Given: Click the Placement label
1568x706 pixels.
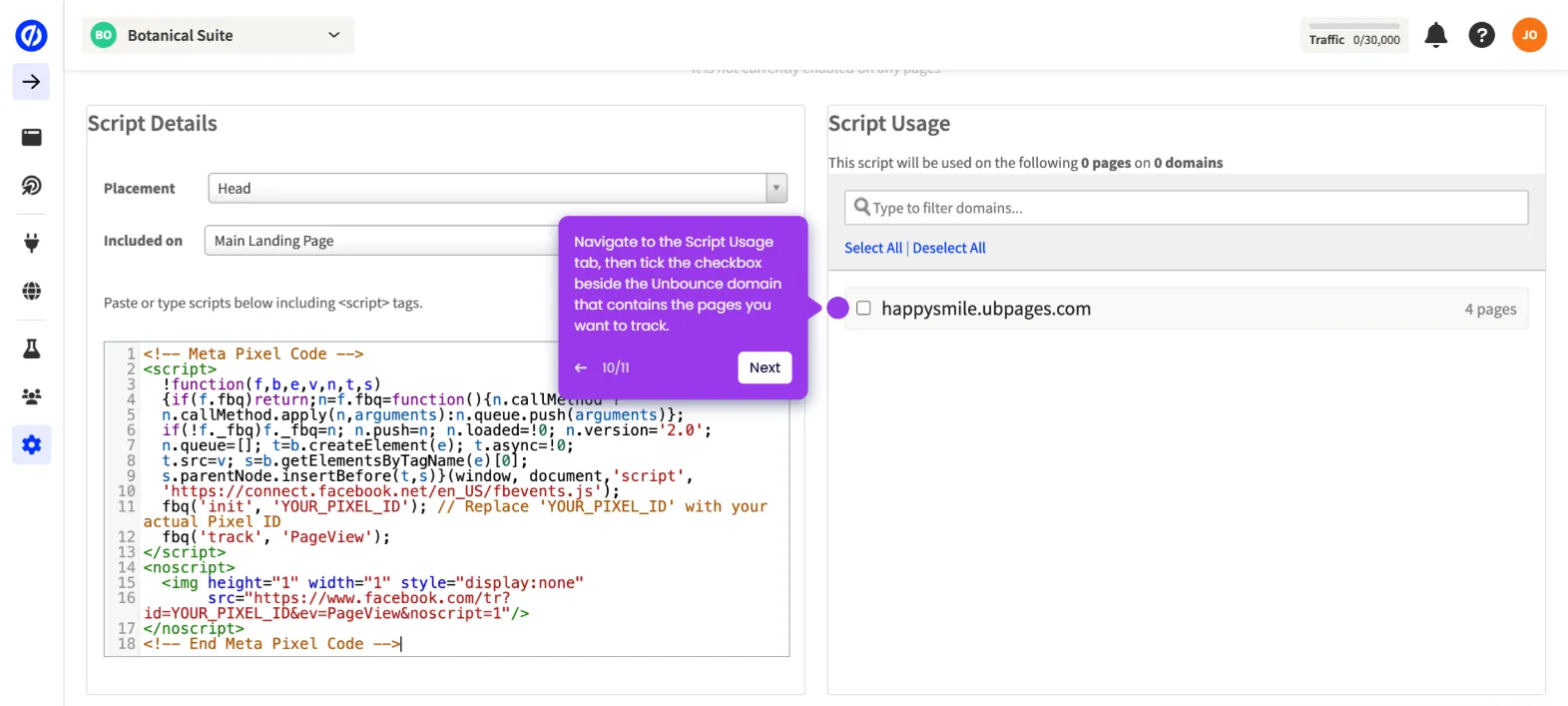Looking at the screenshot, I should coord(139,188).
